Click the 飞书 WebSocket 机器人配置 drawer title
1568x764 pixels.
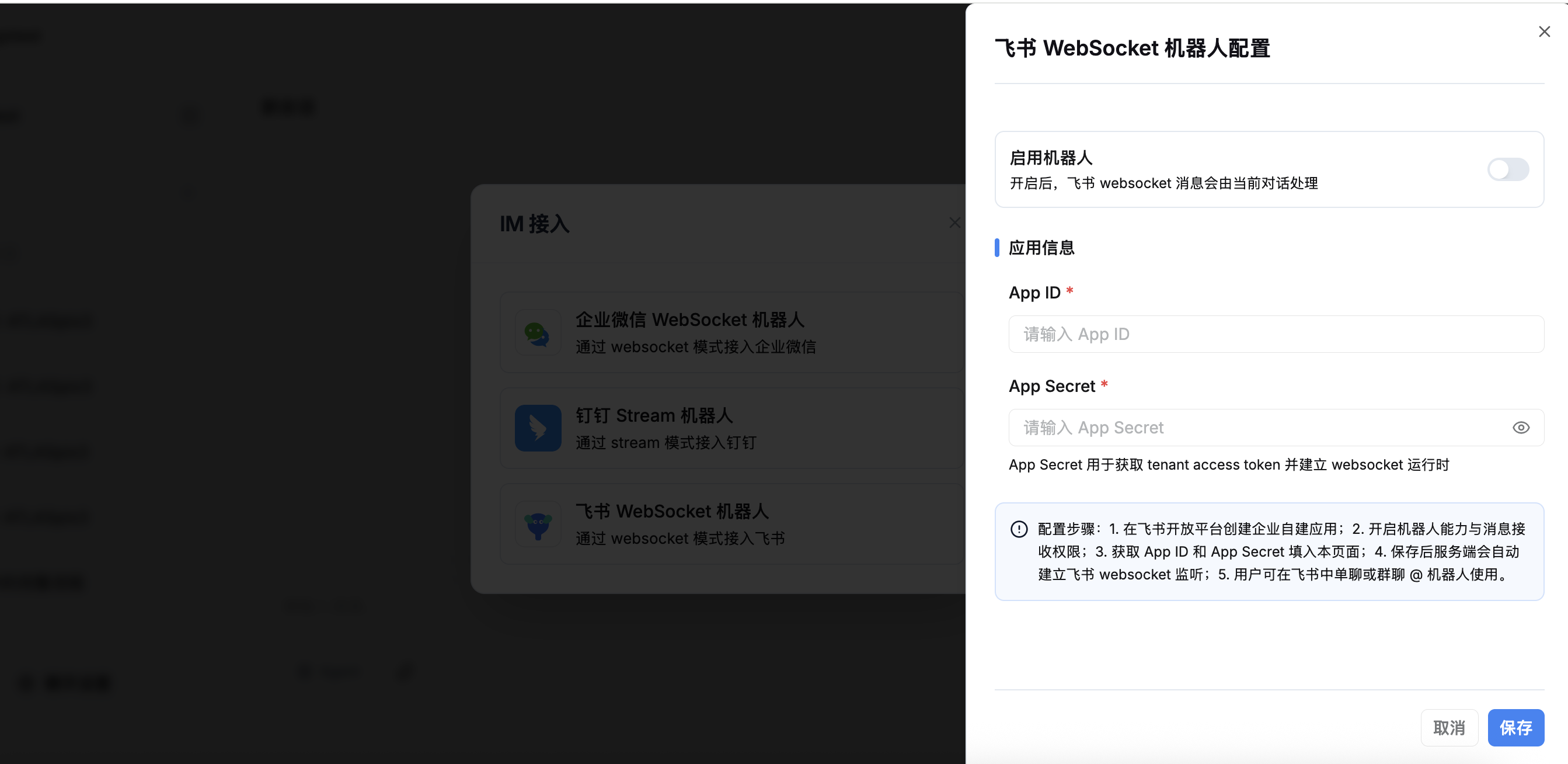pos(1132,48)
